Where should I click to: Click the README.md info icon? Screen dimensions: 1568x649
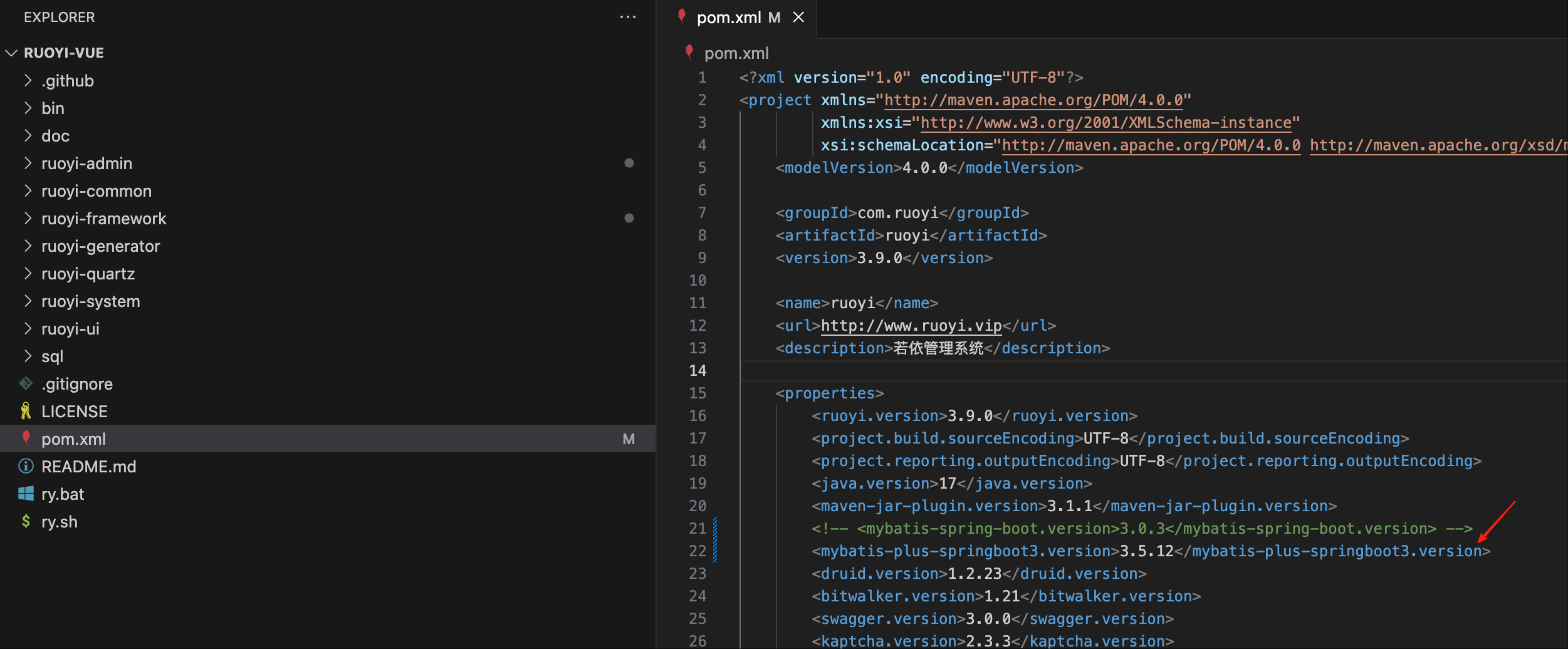tap(26, 466)
